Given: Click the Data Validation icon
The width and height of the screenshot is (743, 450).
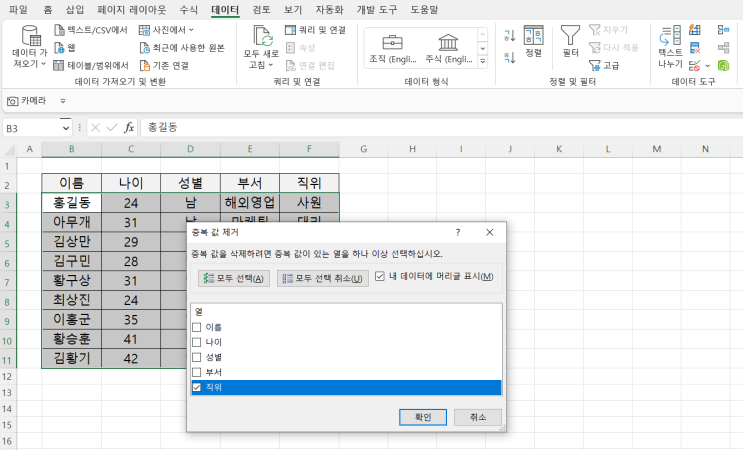Looking at the screenshot, I should [695, 65].
